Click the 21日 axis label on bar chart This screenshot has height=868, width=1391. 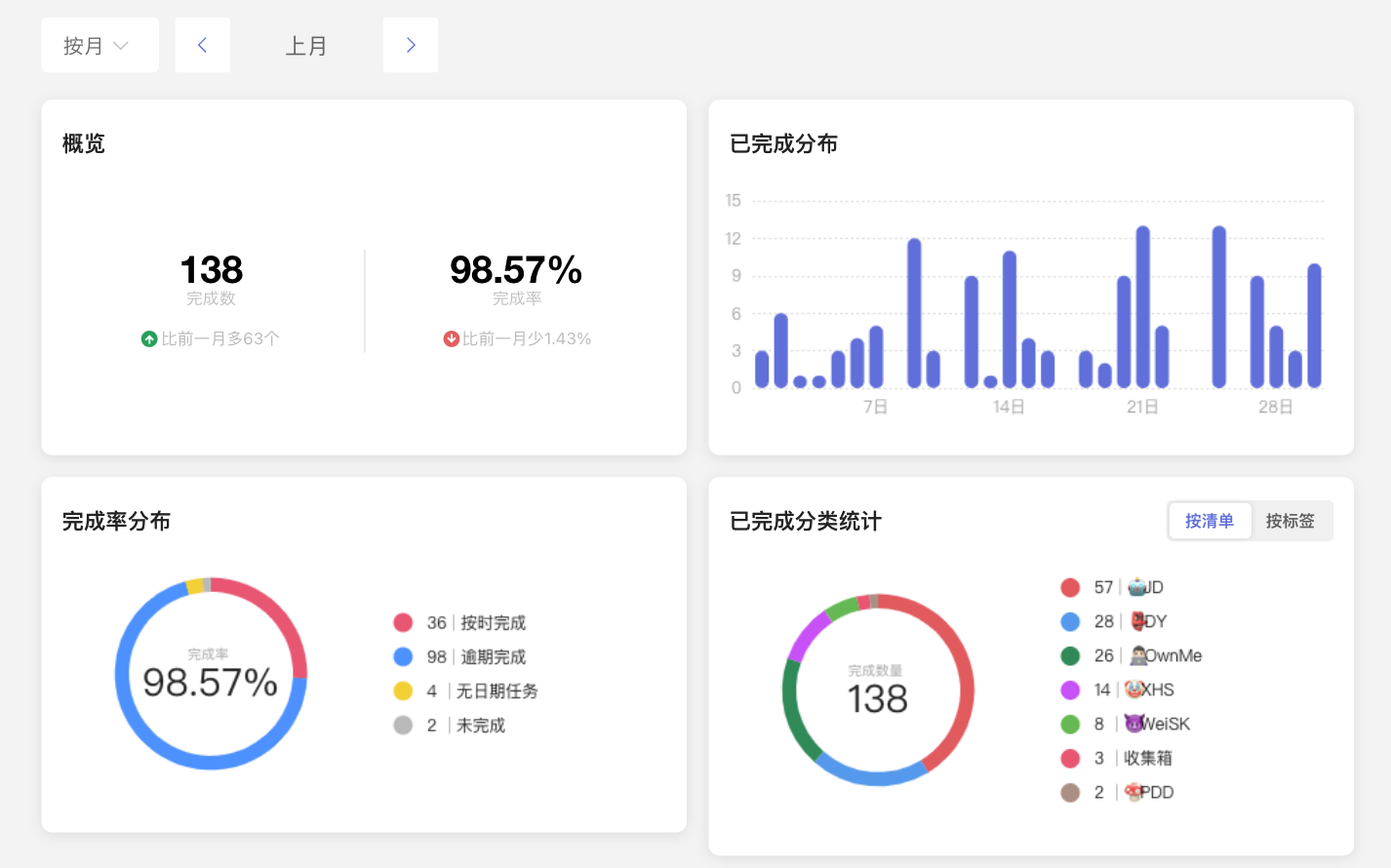(x=1142, y=407)
